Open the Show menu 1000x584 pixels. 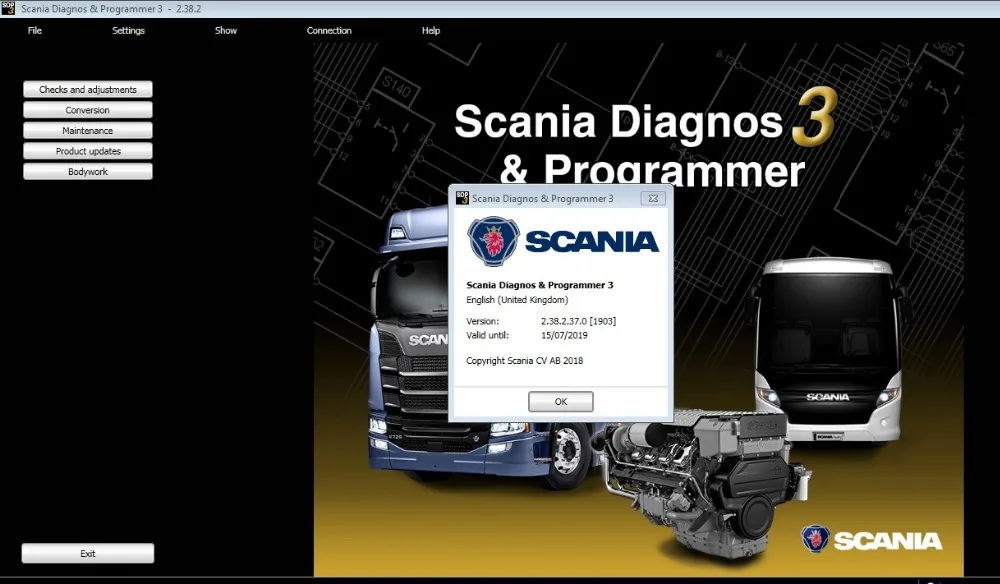click(226, 31)
